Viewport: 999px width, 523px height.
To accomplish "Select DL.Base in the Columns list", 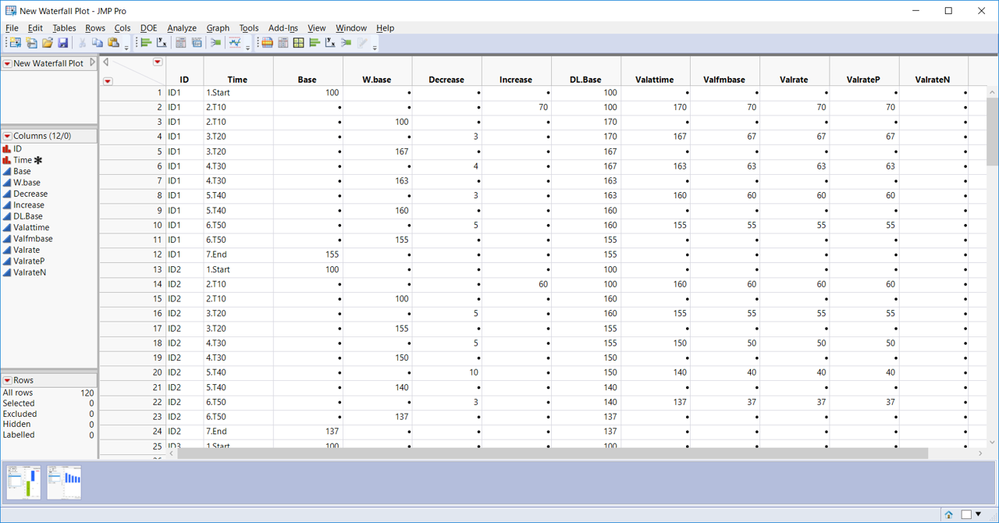I will point(28,216).
